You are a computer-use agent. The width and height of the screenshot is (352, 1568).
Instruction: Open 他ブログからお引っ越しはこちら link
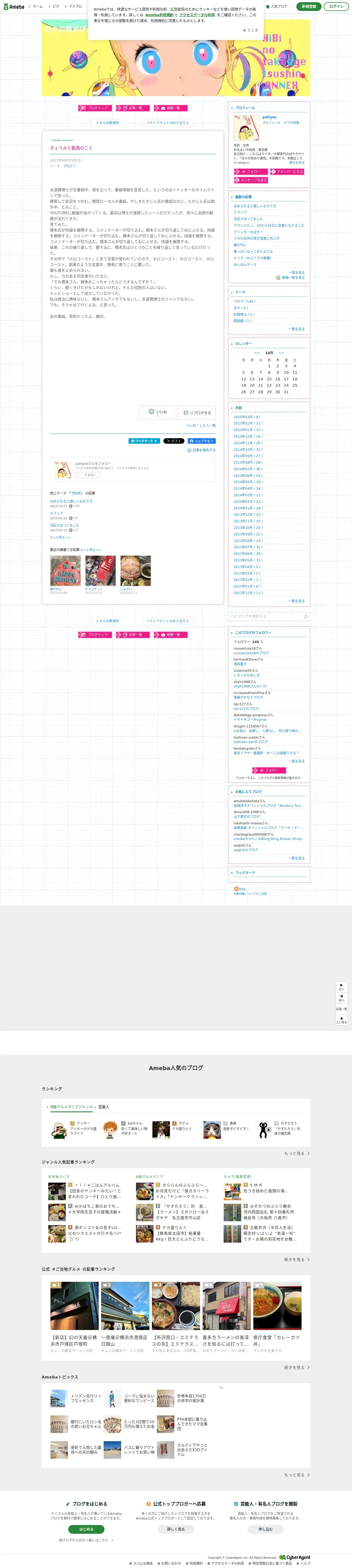[86, 1541]
